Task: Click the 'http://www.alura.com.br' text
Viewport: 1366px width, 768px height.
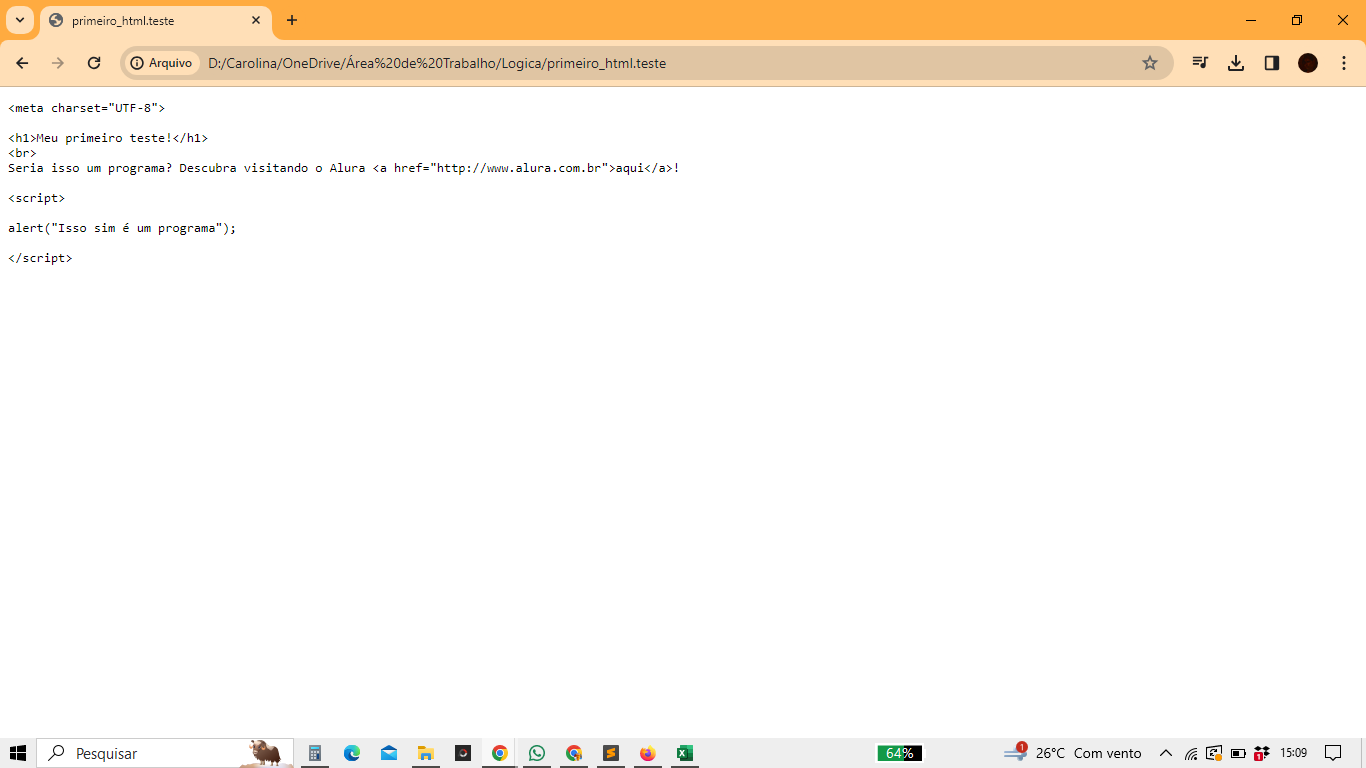Action: point(519,168)
